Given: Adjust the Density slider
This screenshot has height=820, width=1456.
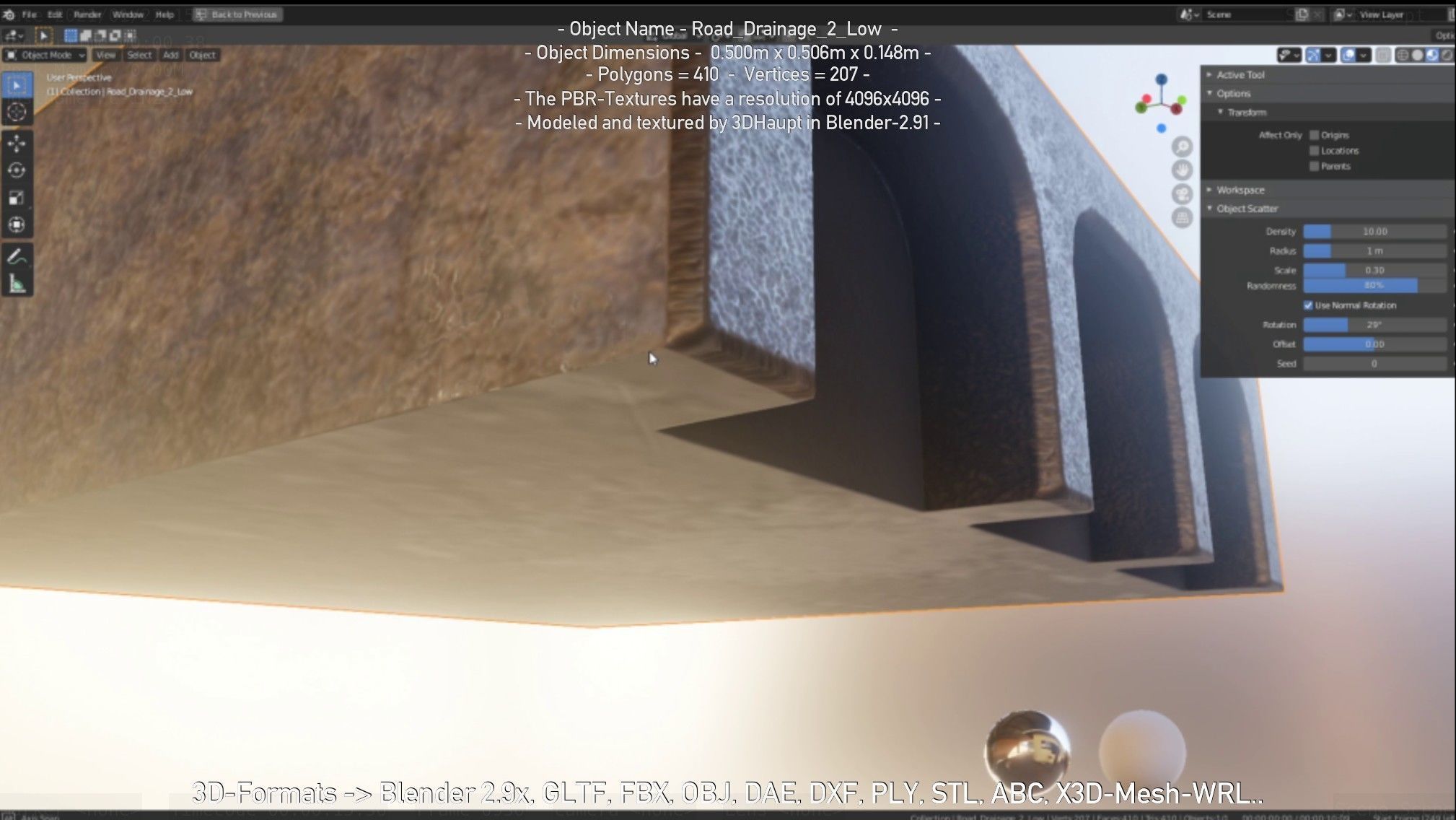Looking at the screenshot, I should pyautogui.click(x=1374, y=232).
